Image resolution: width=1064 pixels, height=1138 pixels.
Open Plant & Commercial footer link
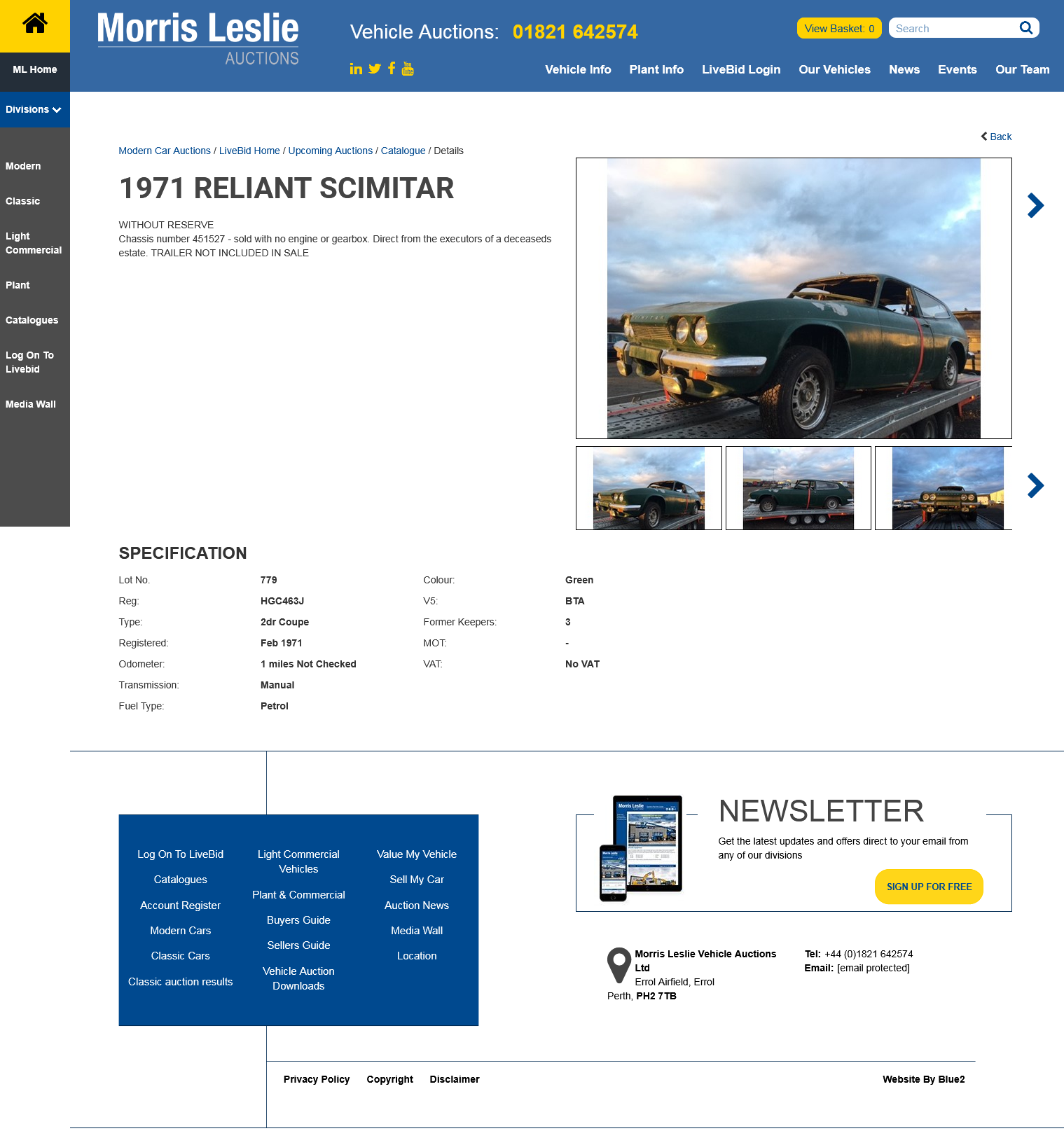click(298, 895)
